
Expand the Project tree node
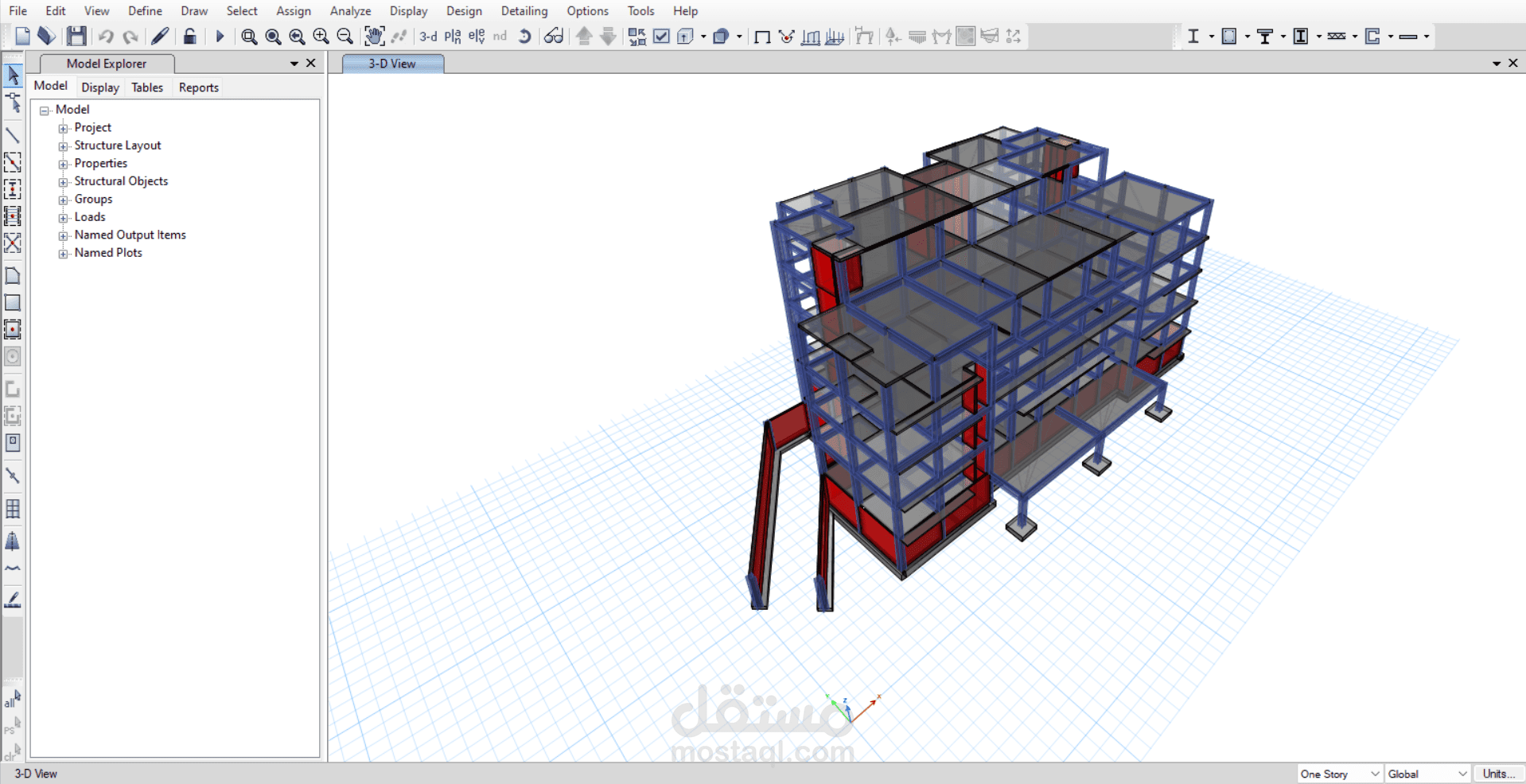click(x=63, y=128)
